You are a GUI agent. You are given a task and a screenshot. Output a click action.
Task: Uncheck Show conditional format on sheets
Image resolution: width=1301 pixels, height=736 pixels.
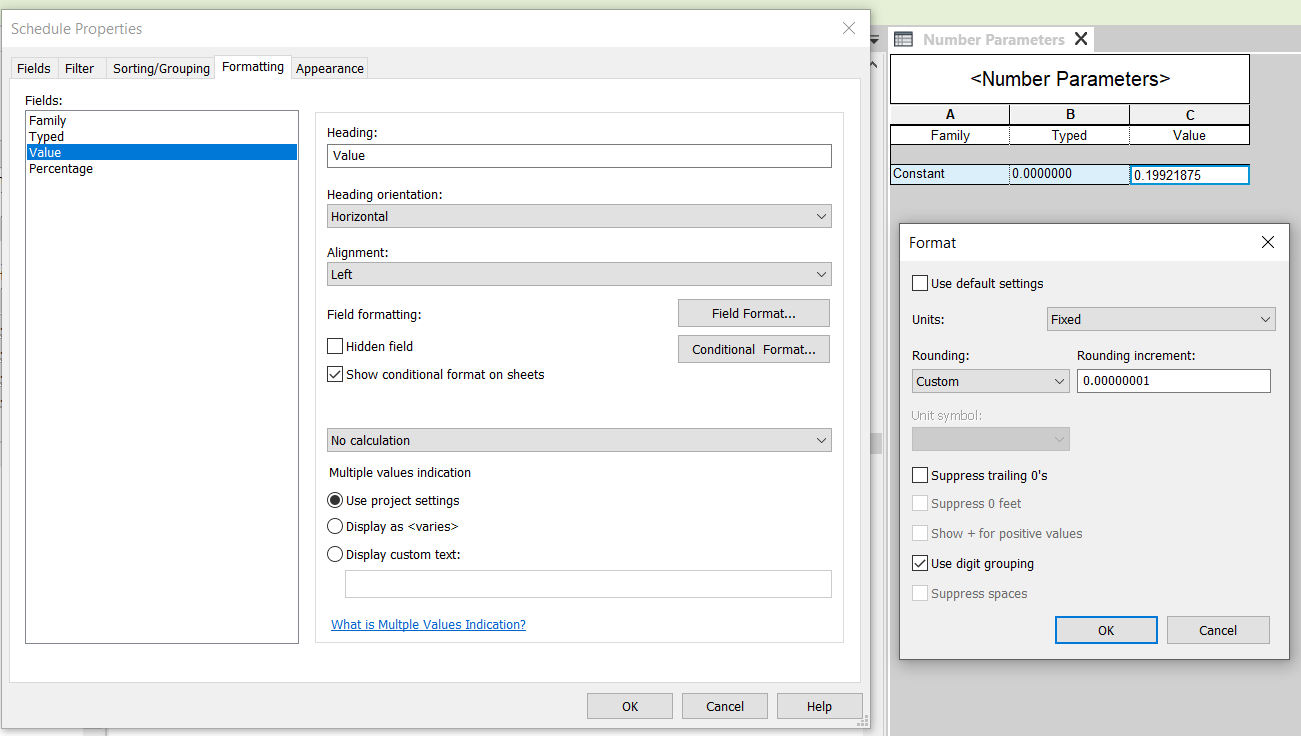click(x=335, y=373)
